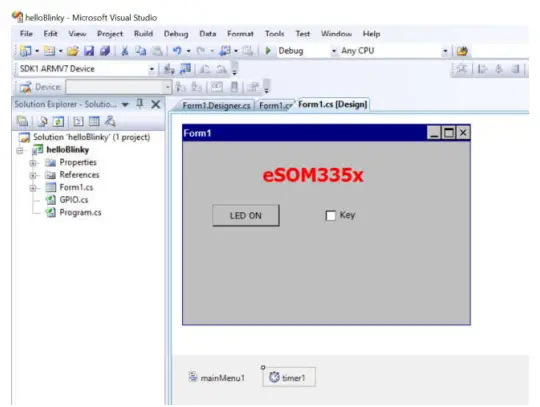Click the Copy icon in the toolbar
The width and height of the screenshot is (540, 407).
coord(141,51)
